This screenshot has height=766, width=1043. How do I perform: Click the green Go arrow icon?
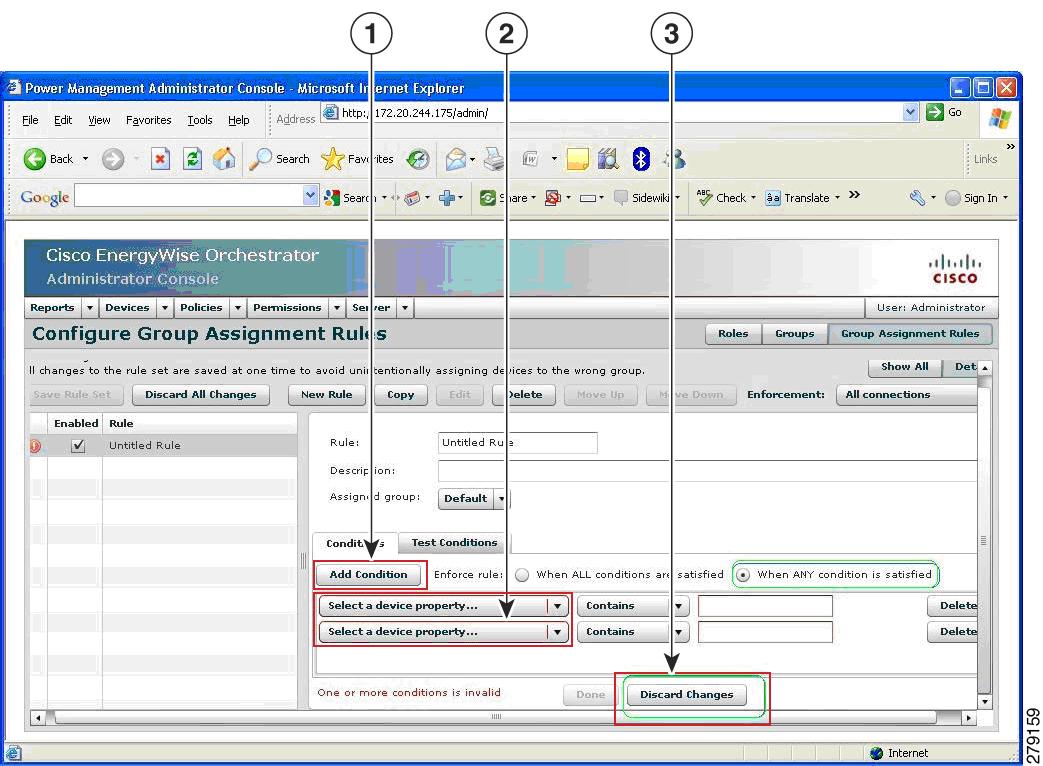coord(935,112)
